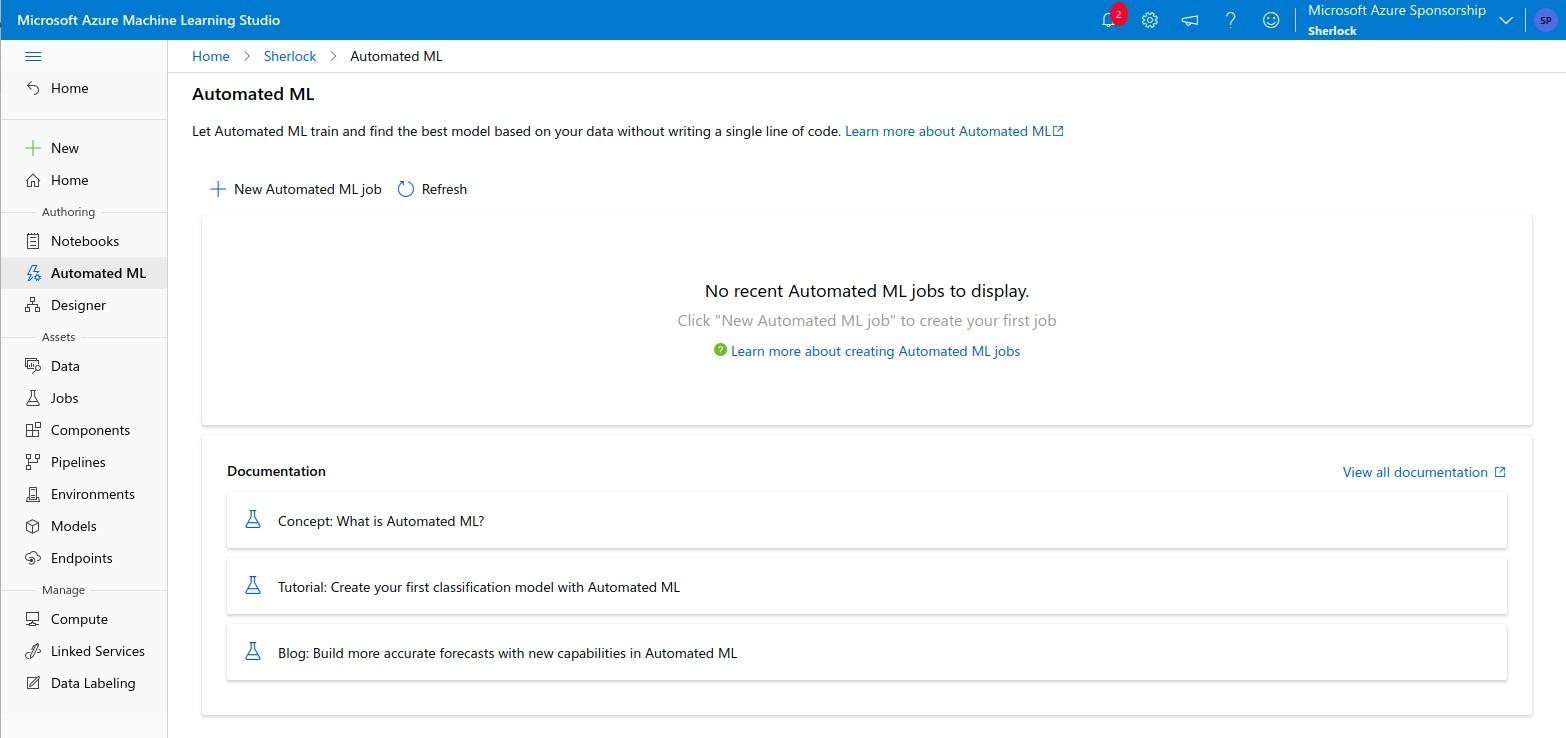
Task: Start a New Automated ML job
Action: [x=295, y=189]
